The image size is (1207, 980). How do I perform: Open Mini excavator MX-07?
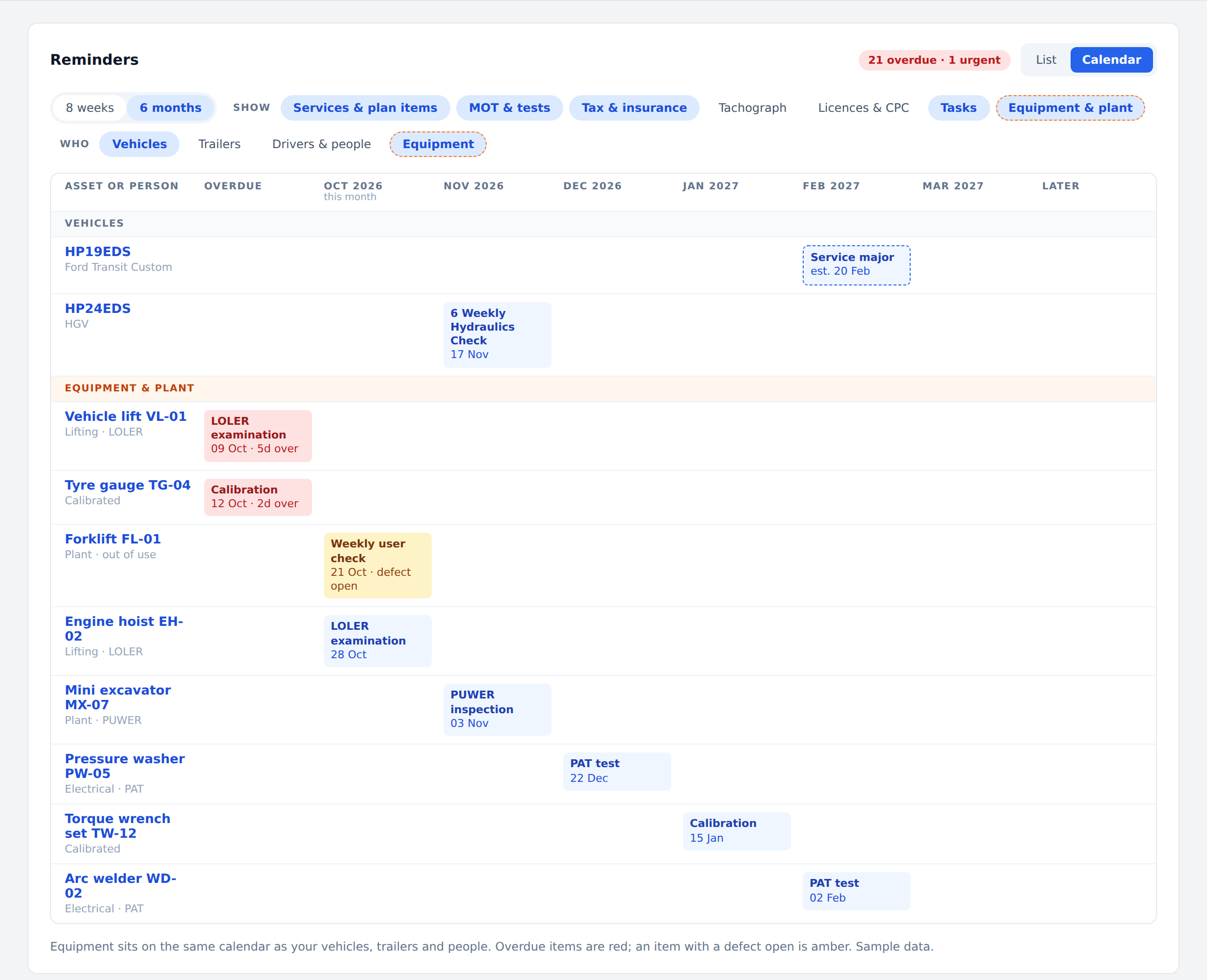pos(117,698)
